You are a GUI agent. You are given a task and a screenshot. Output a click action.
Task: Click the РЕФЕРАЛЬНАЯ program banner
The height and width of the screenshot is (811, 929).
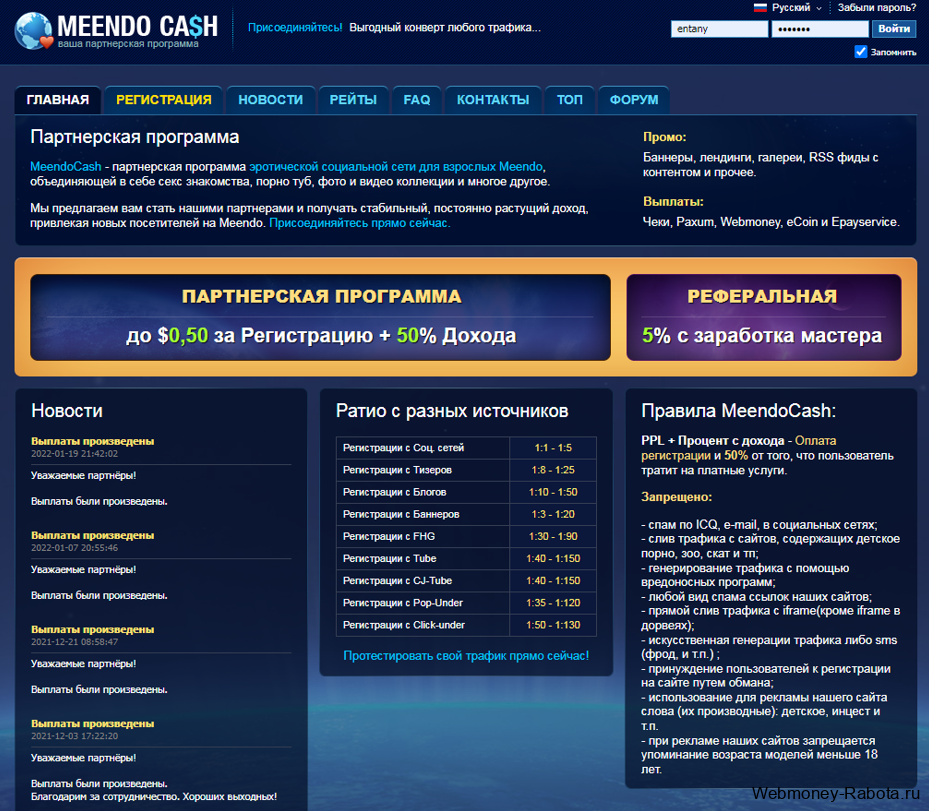pos(764,317)
